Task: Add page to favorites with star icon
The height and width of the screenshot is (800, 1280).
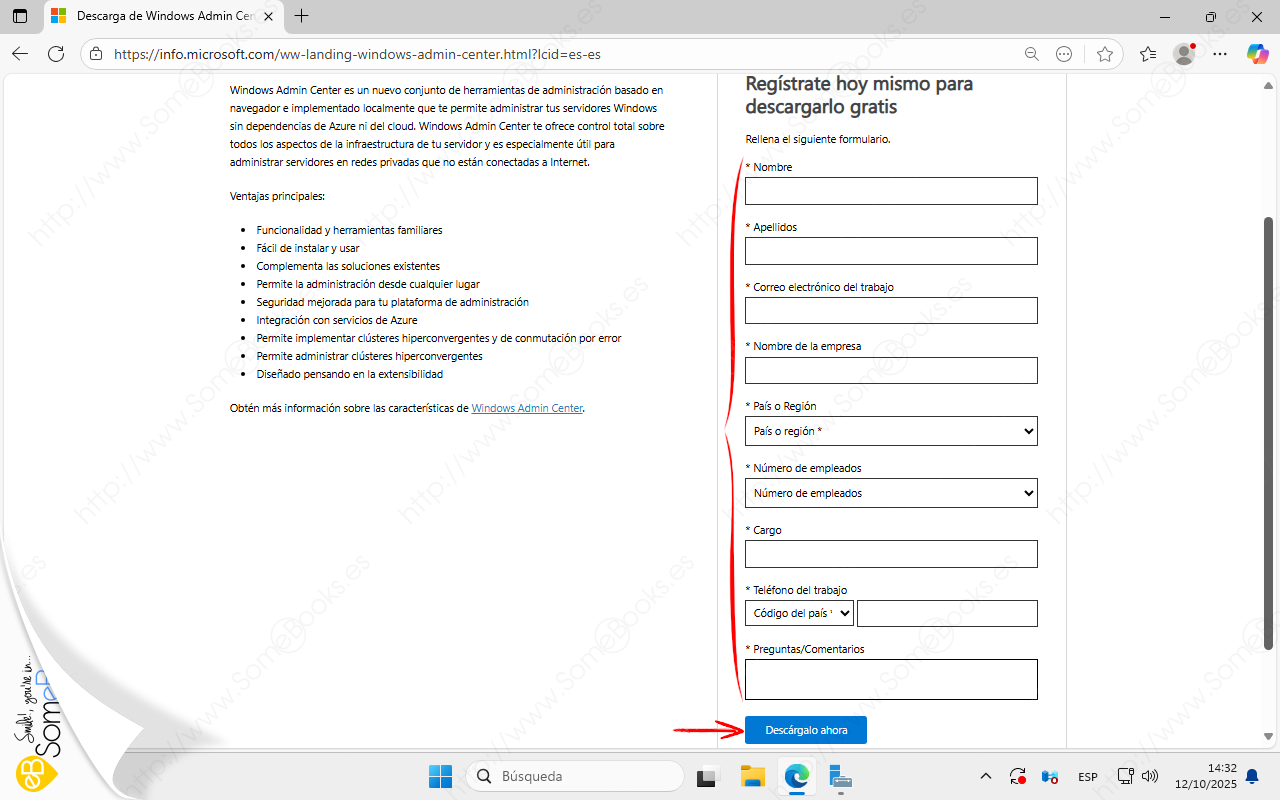Action: click(1104, 54)
